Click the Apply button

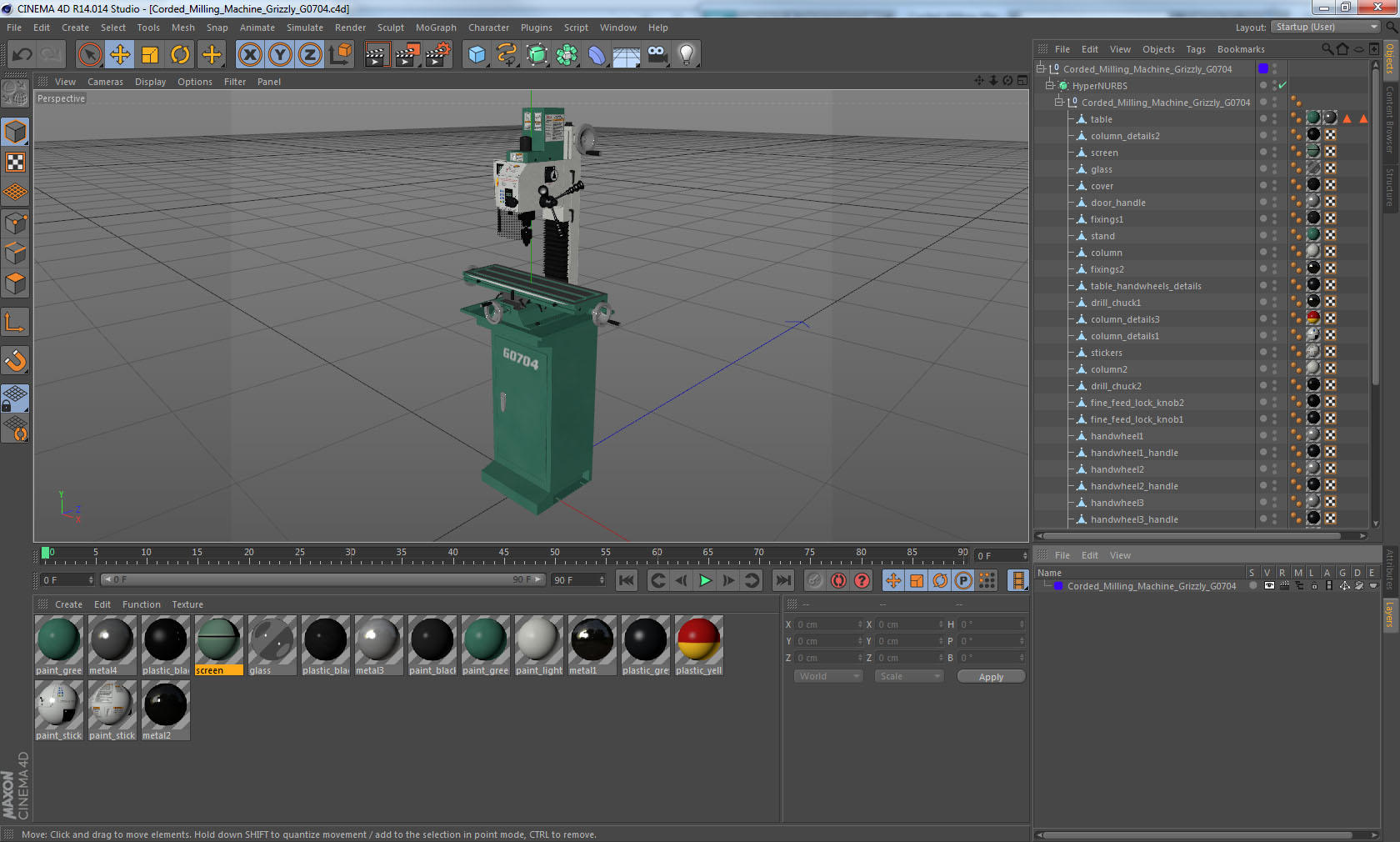point(991,677)
